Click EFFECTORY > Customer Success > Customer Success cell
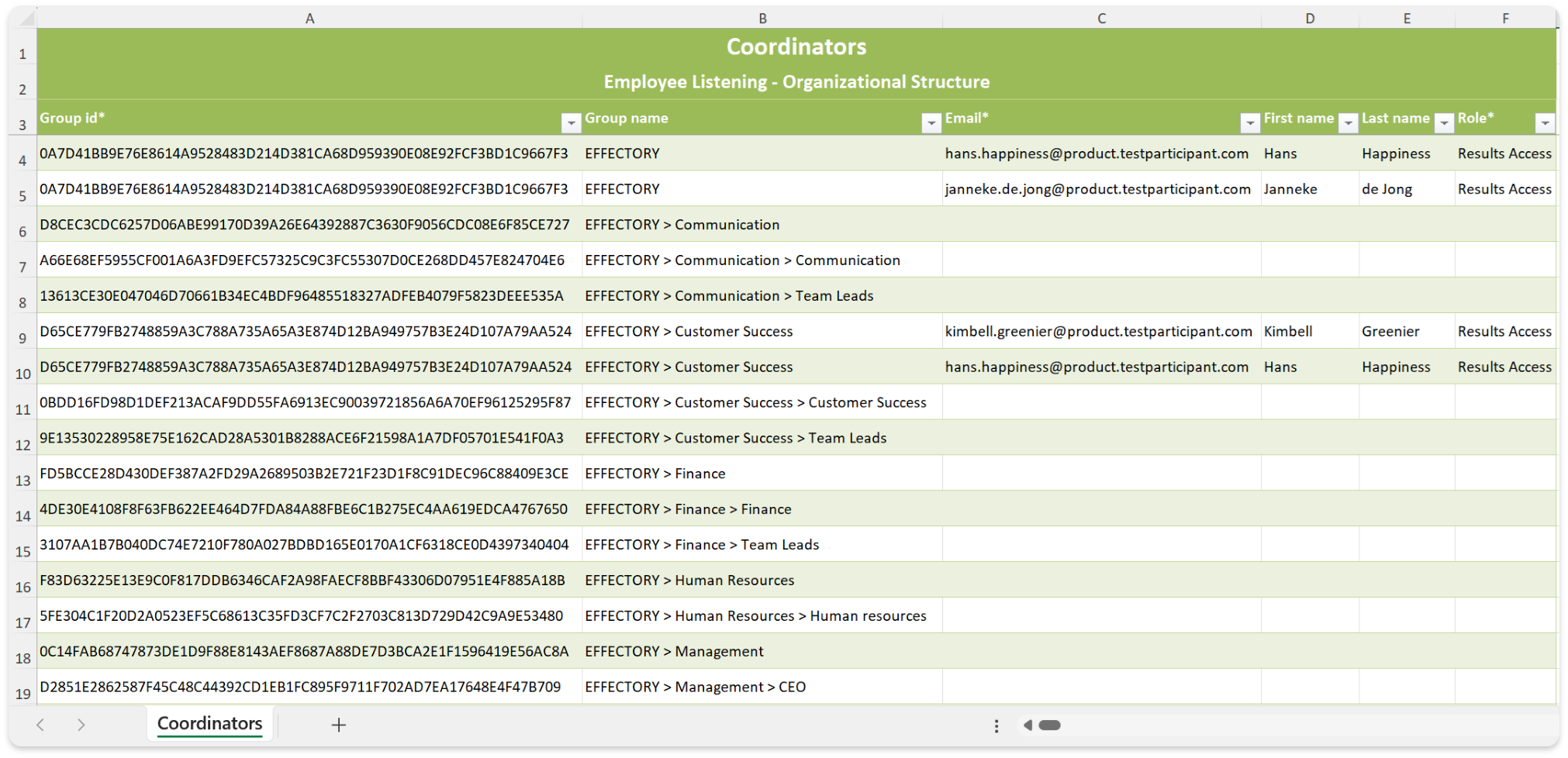Screen dimensions: 1568x758 (762, 402)
